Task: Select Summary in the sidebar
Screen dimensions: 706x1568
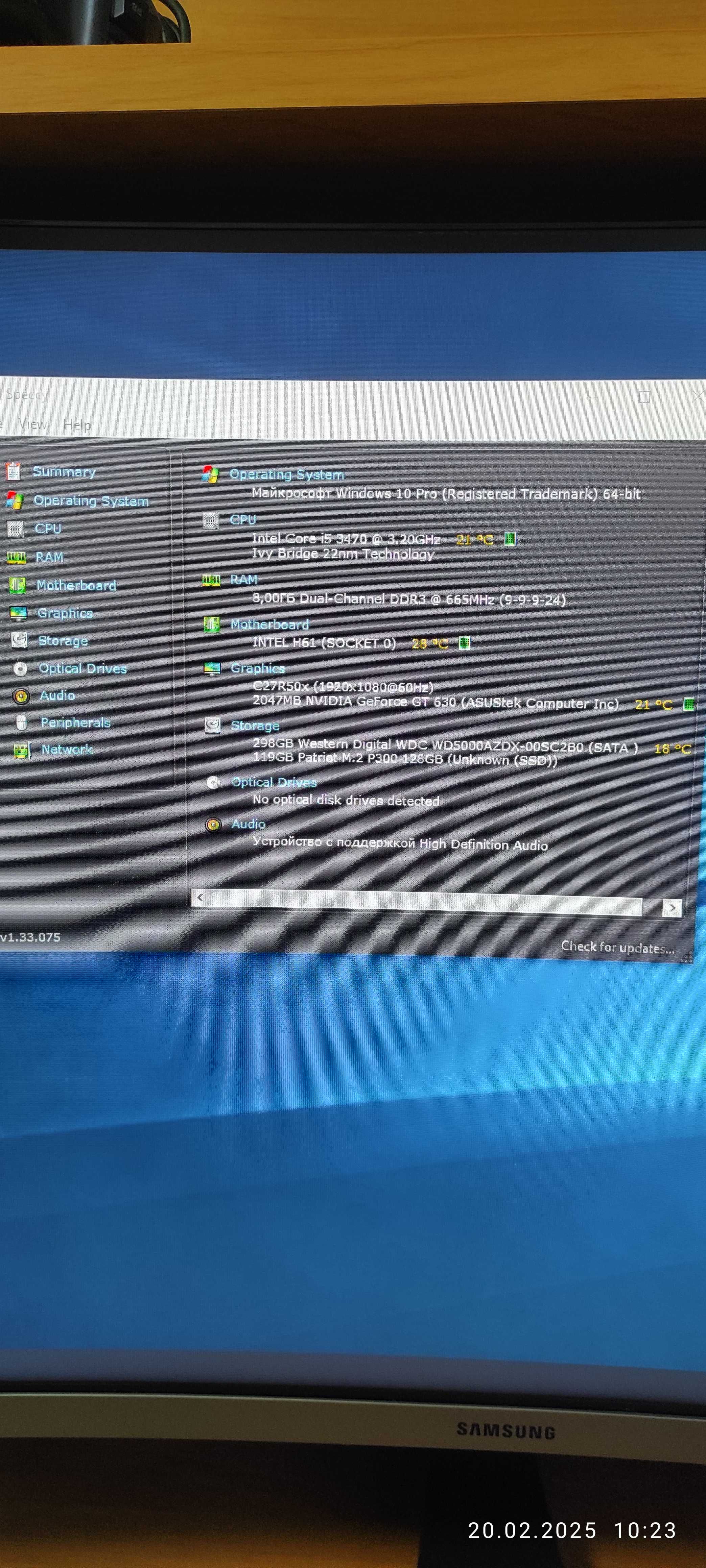Action: pos(64,472)
